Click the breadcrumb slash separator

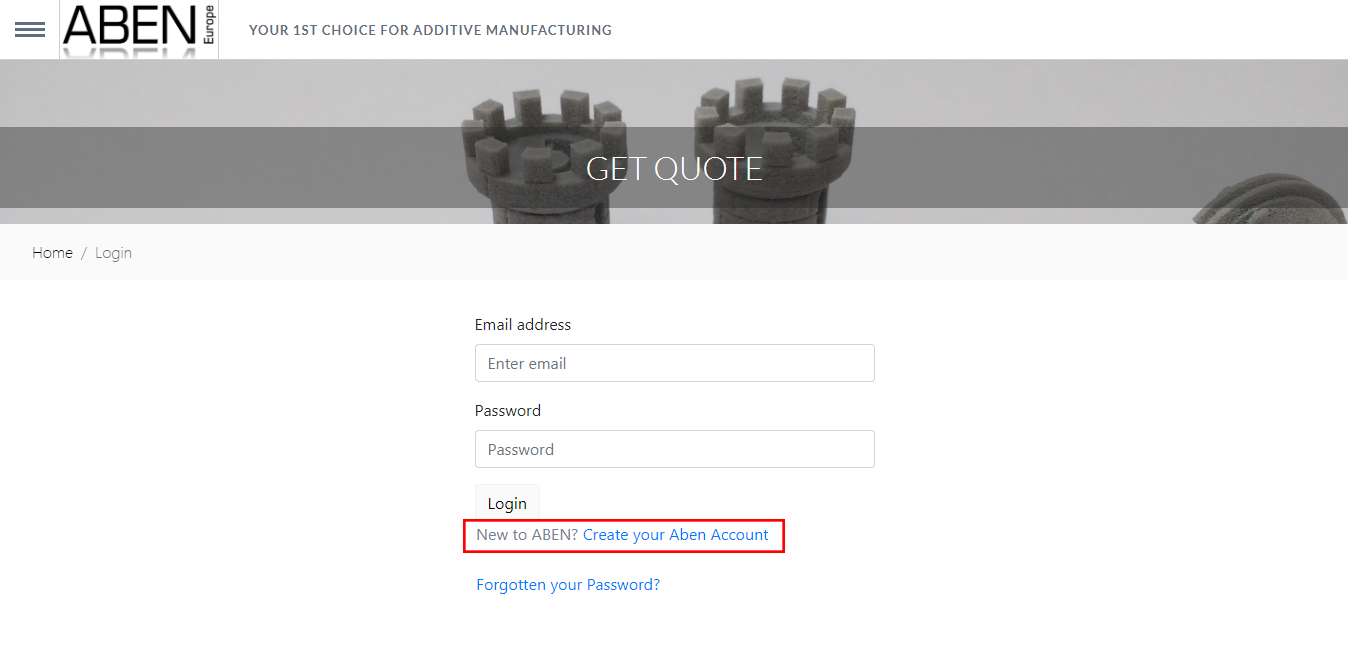point(84,253)
